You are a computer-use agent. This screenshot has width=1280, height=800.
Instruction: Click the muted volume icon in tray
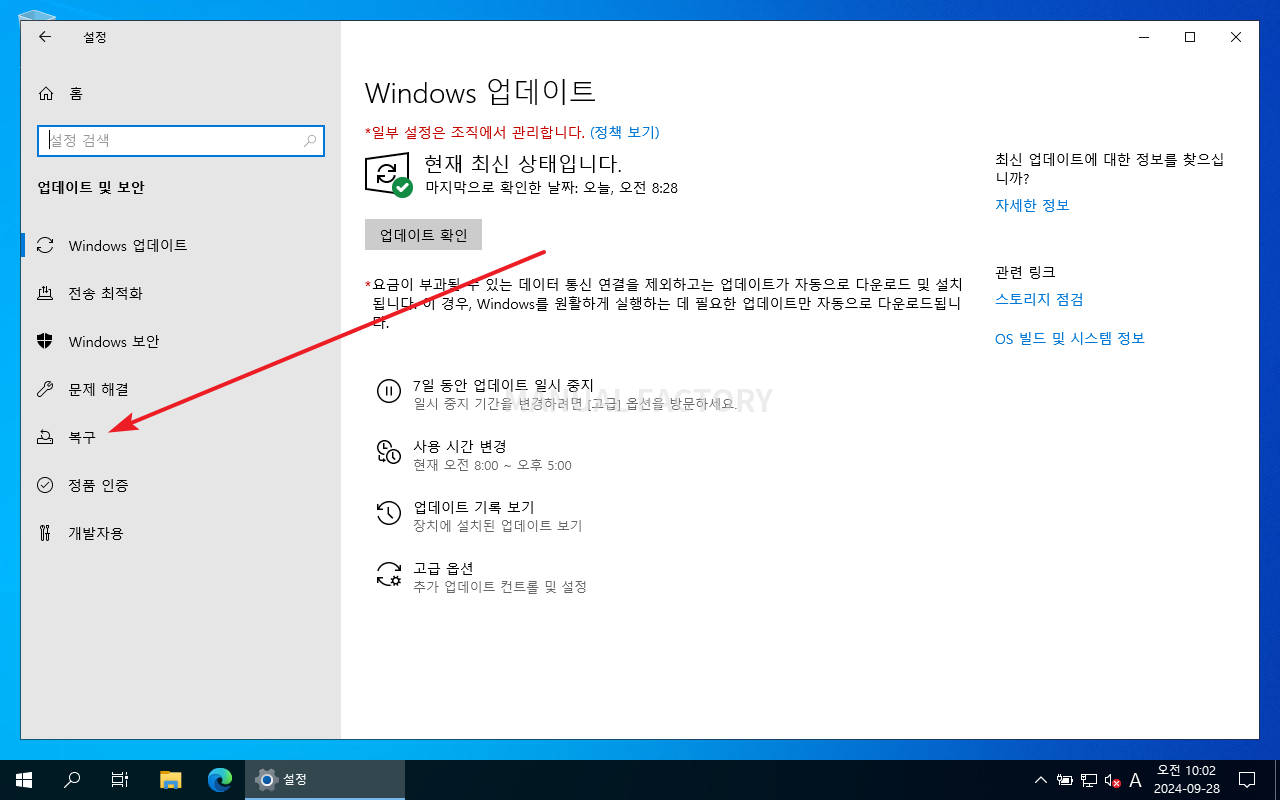click(1111, 780)
